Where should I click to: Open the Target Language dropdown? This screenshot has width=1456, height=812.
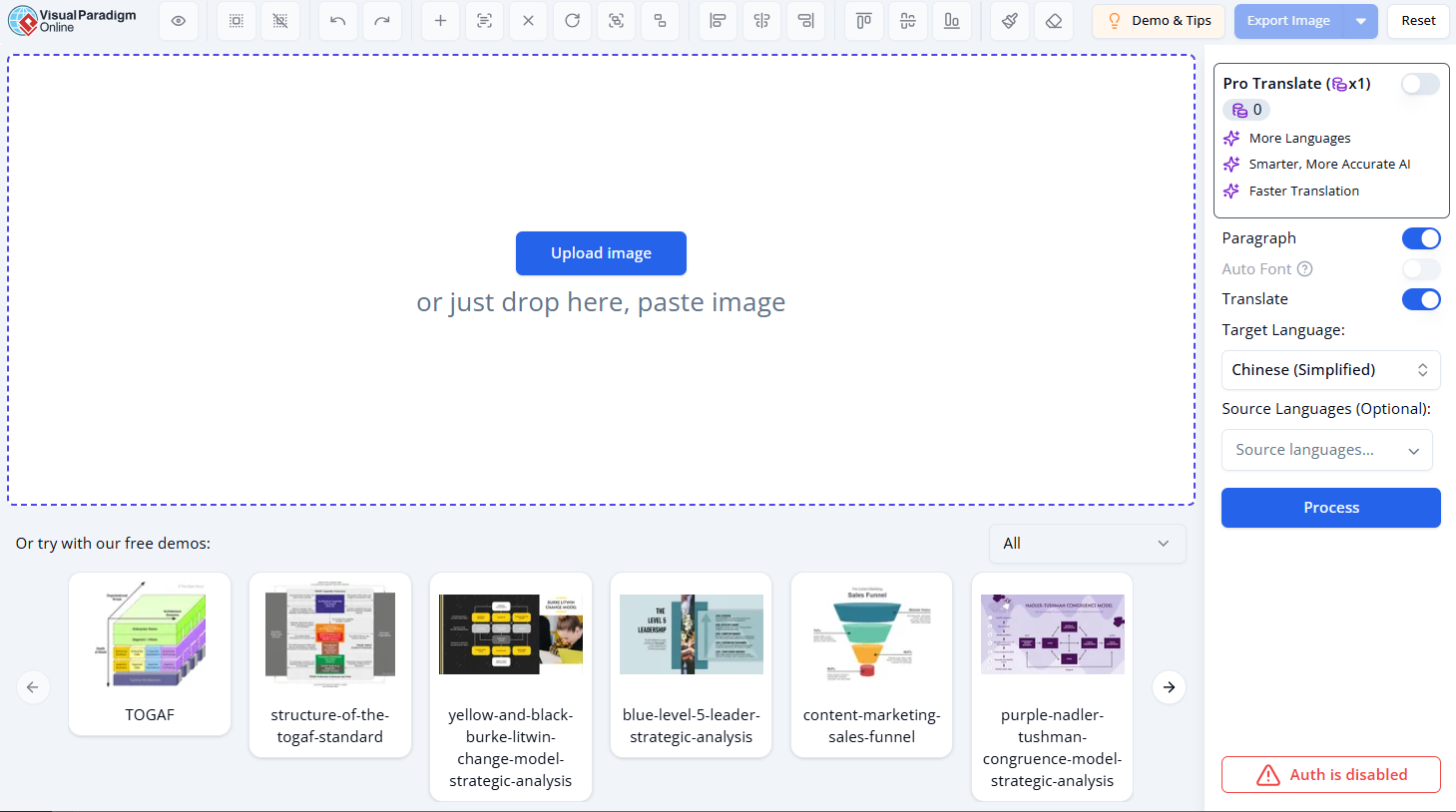tap(1330, 370)
